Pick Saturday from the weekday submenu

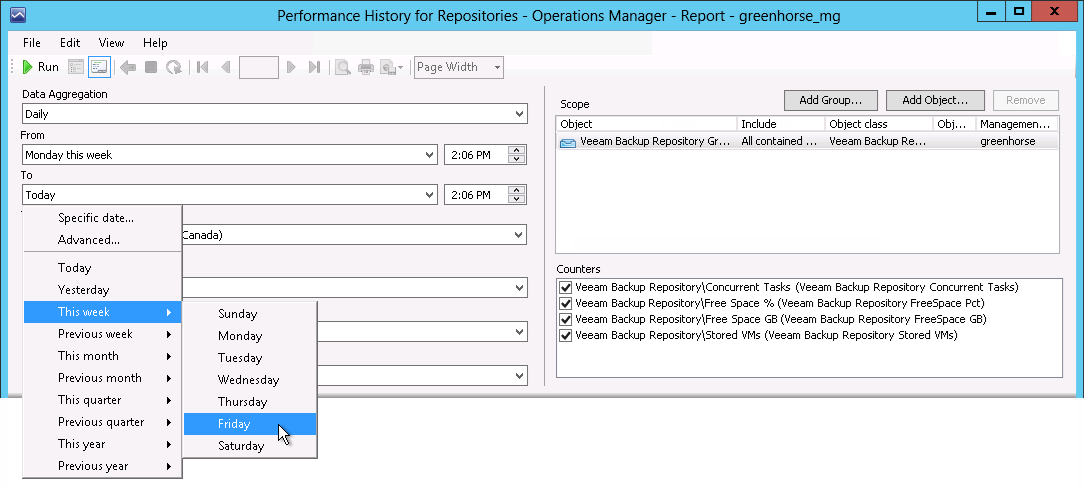tap(250, 447)
